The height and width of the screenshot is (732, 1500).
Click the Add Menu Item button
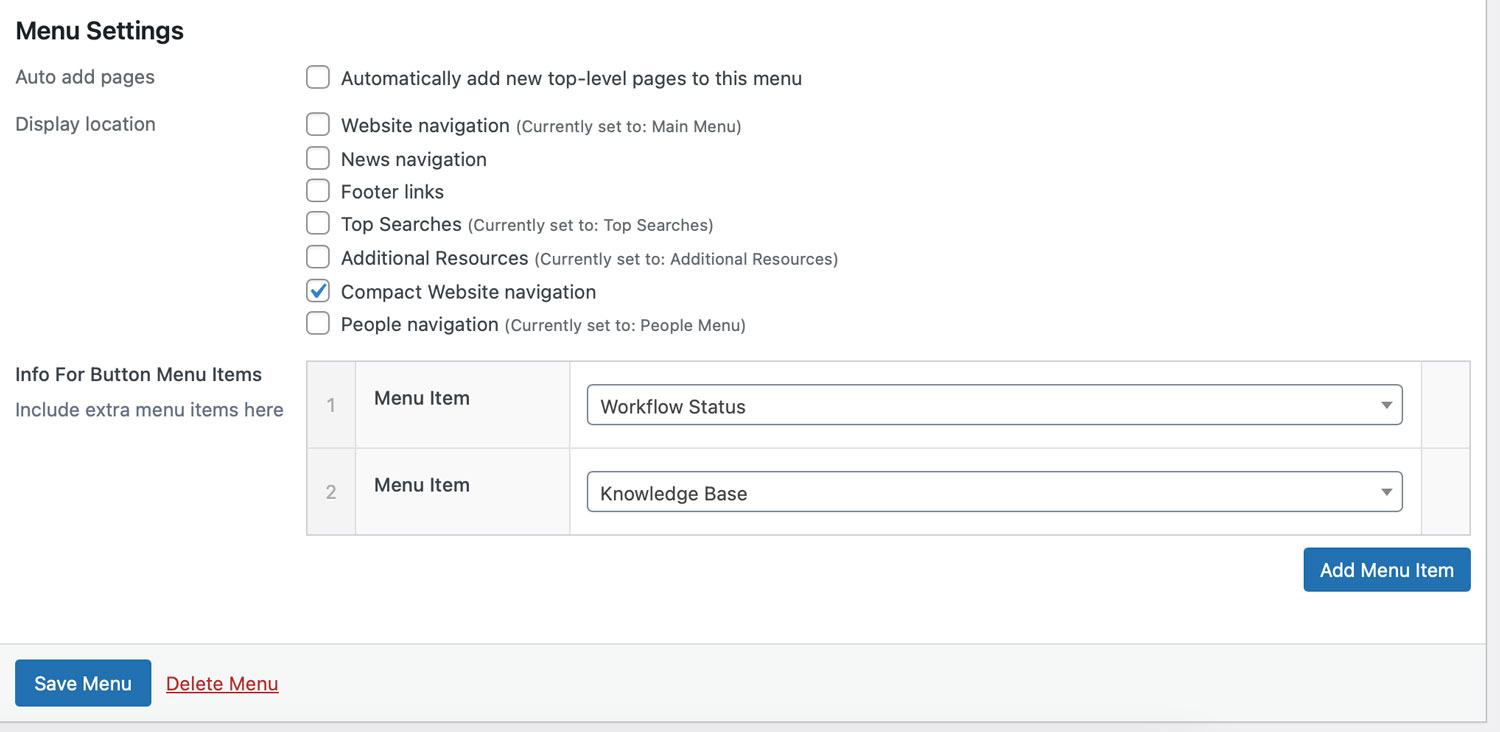[1386, 570]
